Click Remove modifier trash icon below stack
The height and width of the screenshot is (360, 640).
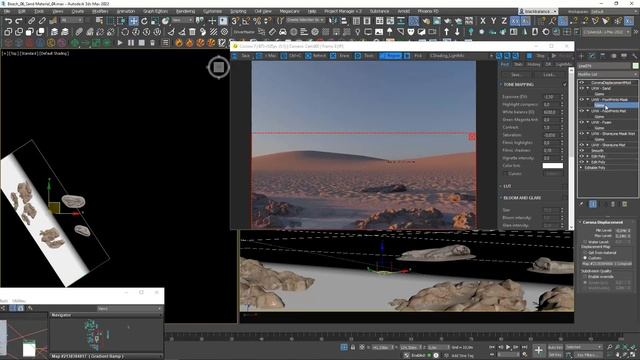(x=613, y=204)
